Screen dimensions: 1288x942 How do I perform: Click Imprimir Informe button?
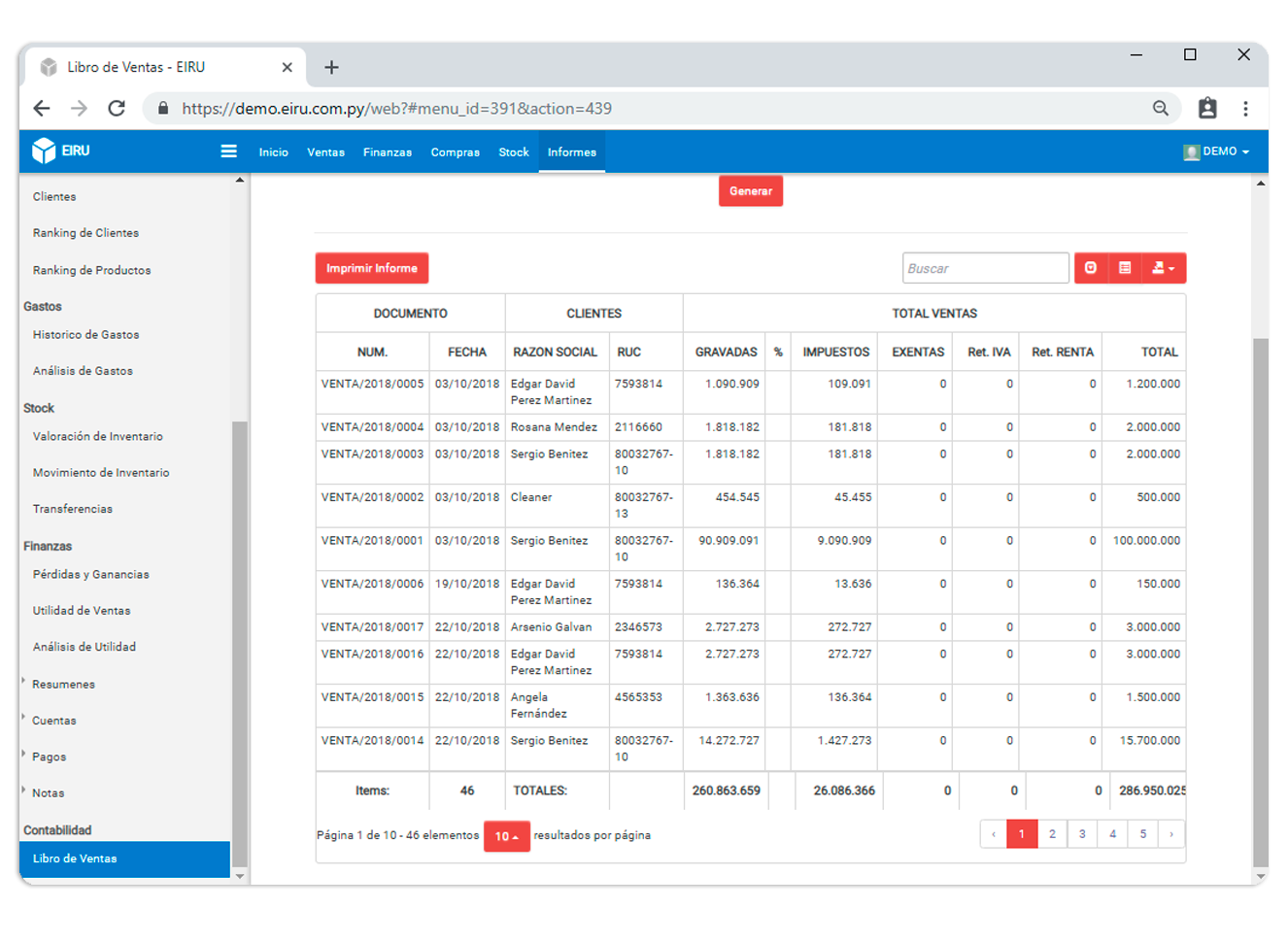(372, 268)
